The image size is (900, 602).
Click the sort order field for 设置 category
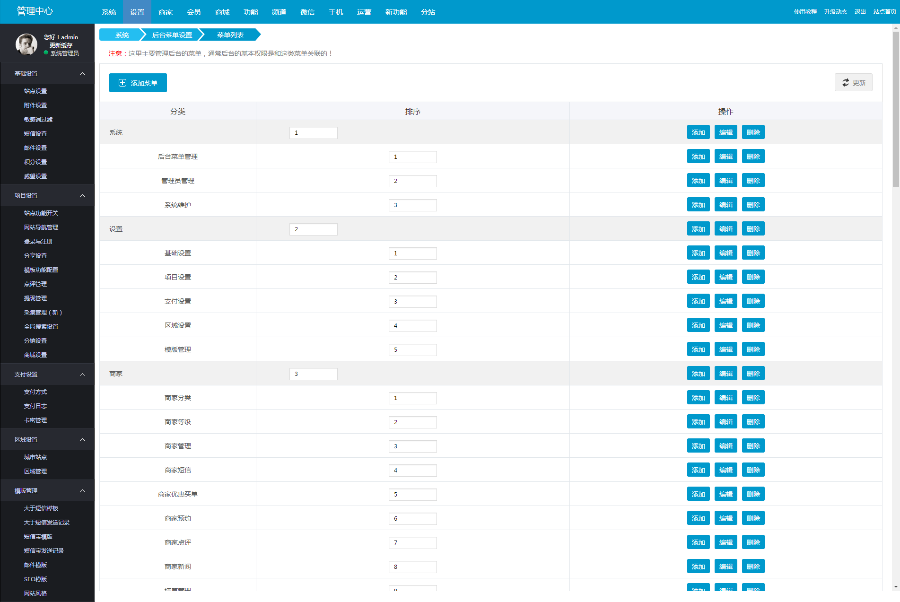313,229
